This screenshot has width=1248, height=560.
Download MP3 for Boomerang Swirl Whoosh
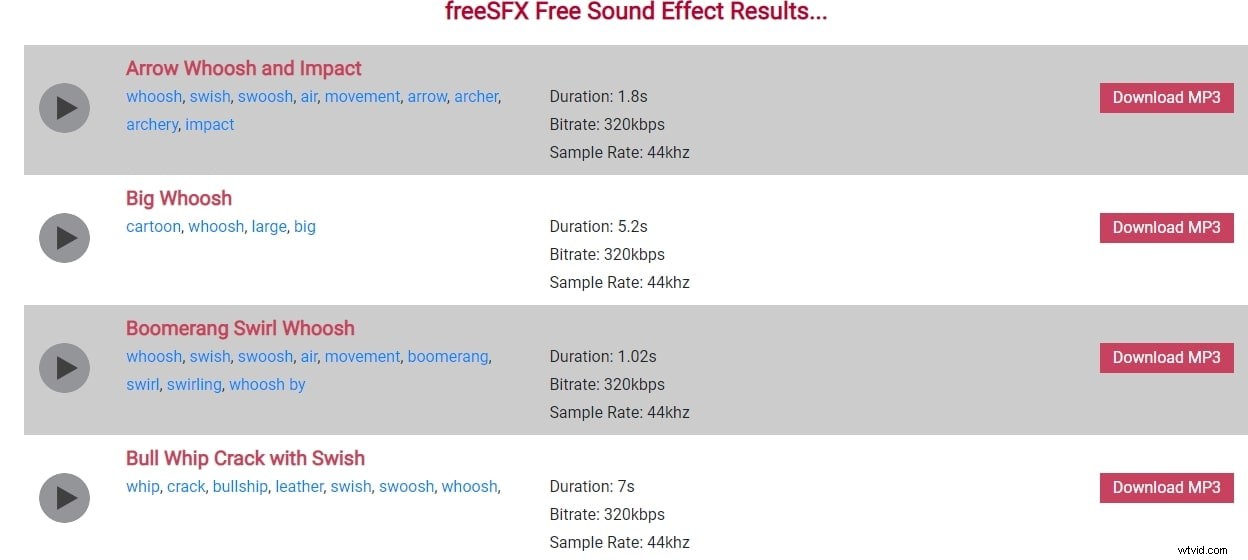point(1166,357)
